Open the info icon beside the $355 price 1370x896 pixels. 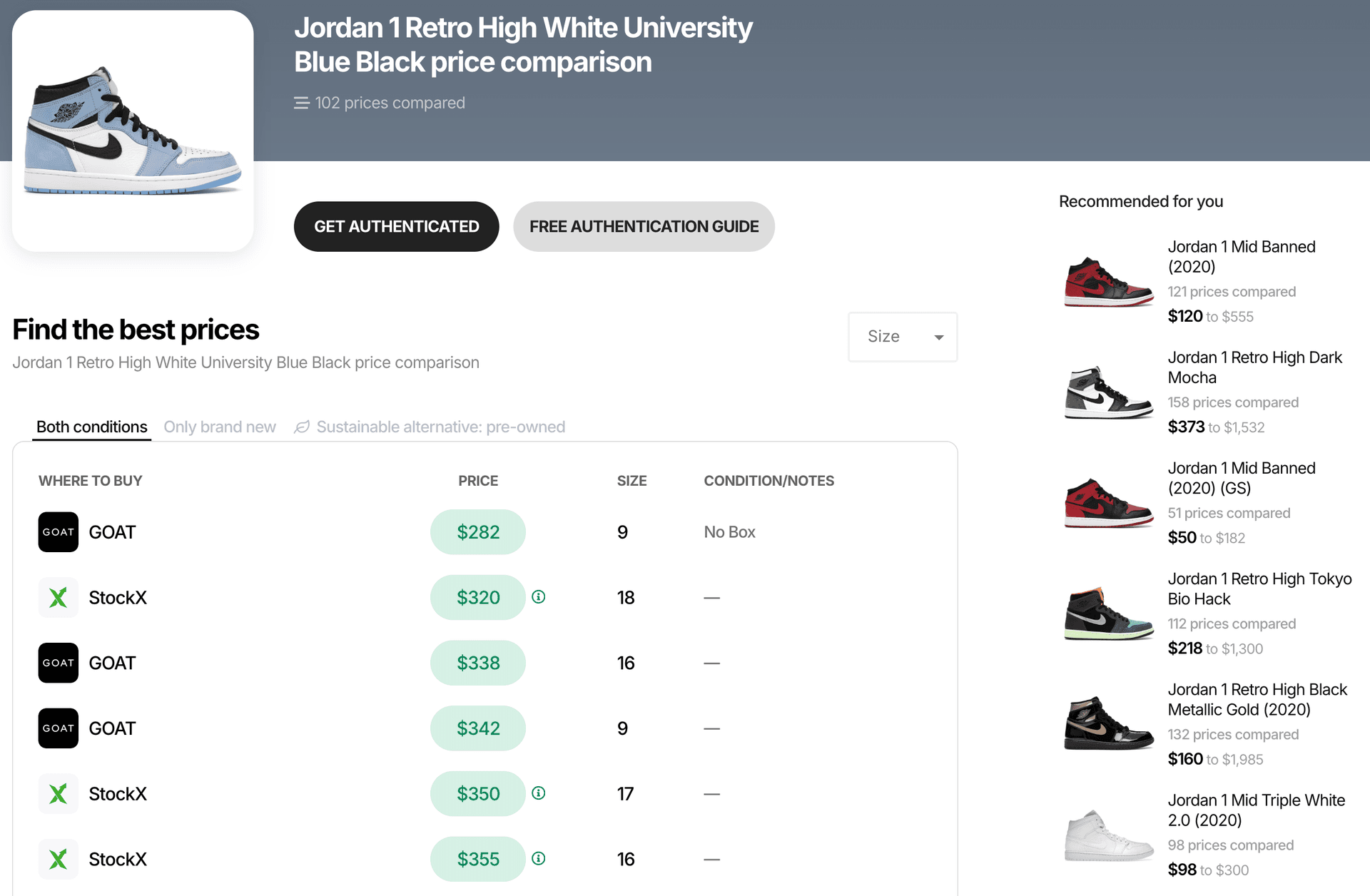tap(539, 859)
